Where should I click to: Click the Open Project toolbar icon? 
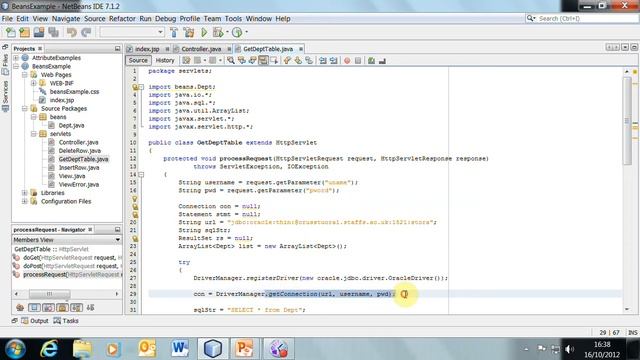(x=39, y=32)
